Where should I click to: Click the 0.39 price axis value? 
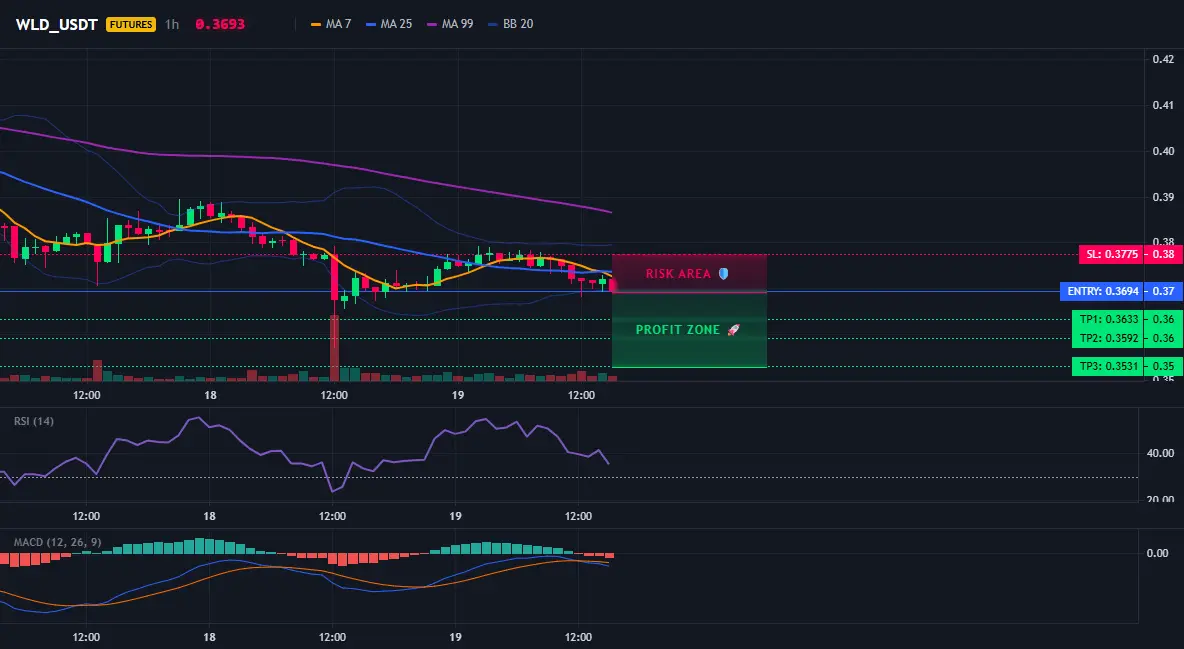(x=1163, y=196)
